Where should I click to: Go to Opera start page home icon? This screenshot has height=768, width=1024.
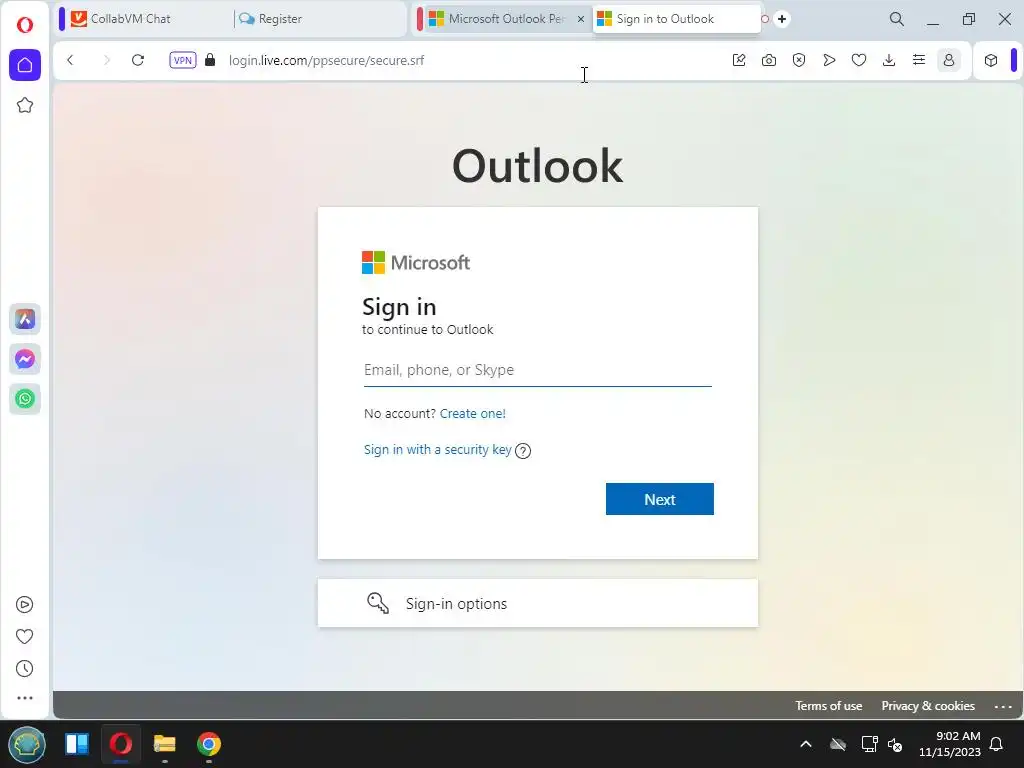pyautogui.click(x=25, y=65)
